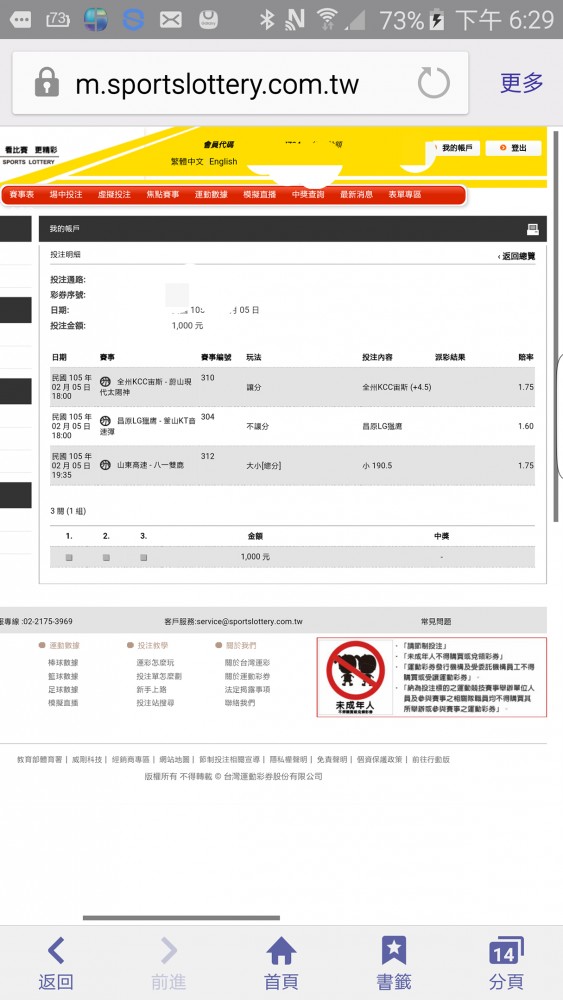Click basketball icon beside 山東高速 match
Viewport: 563px width, 1000px height.
(x=106, y=466)
